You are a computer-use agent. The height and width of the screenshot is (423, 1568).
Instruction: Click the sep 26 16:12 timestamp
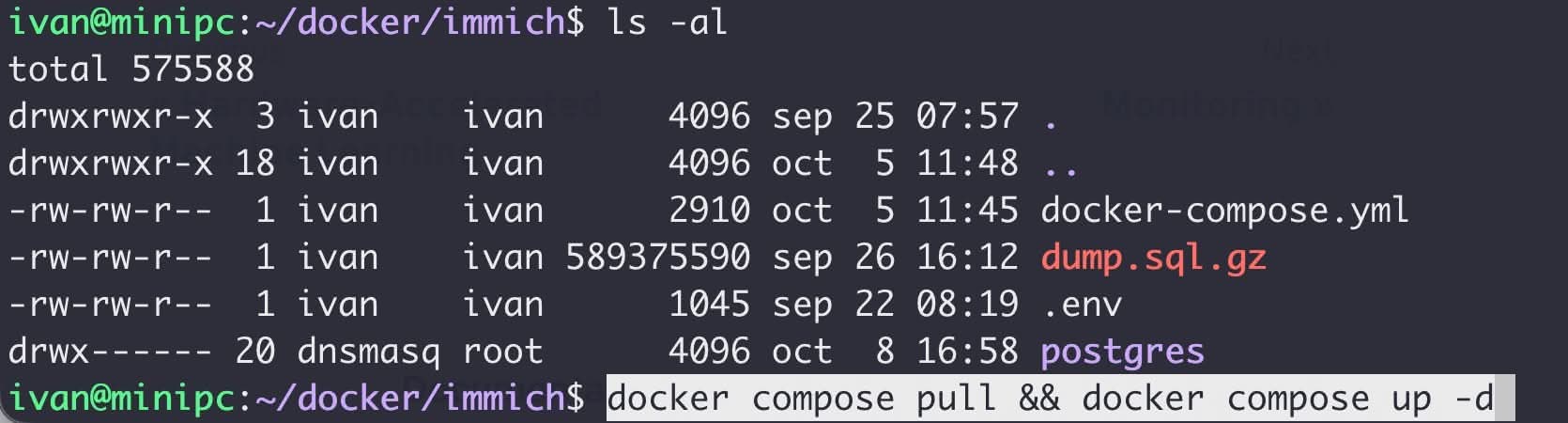click(x=895, y=258)
